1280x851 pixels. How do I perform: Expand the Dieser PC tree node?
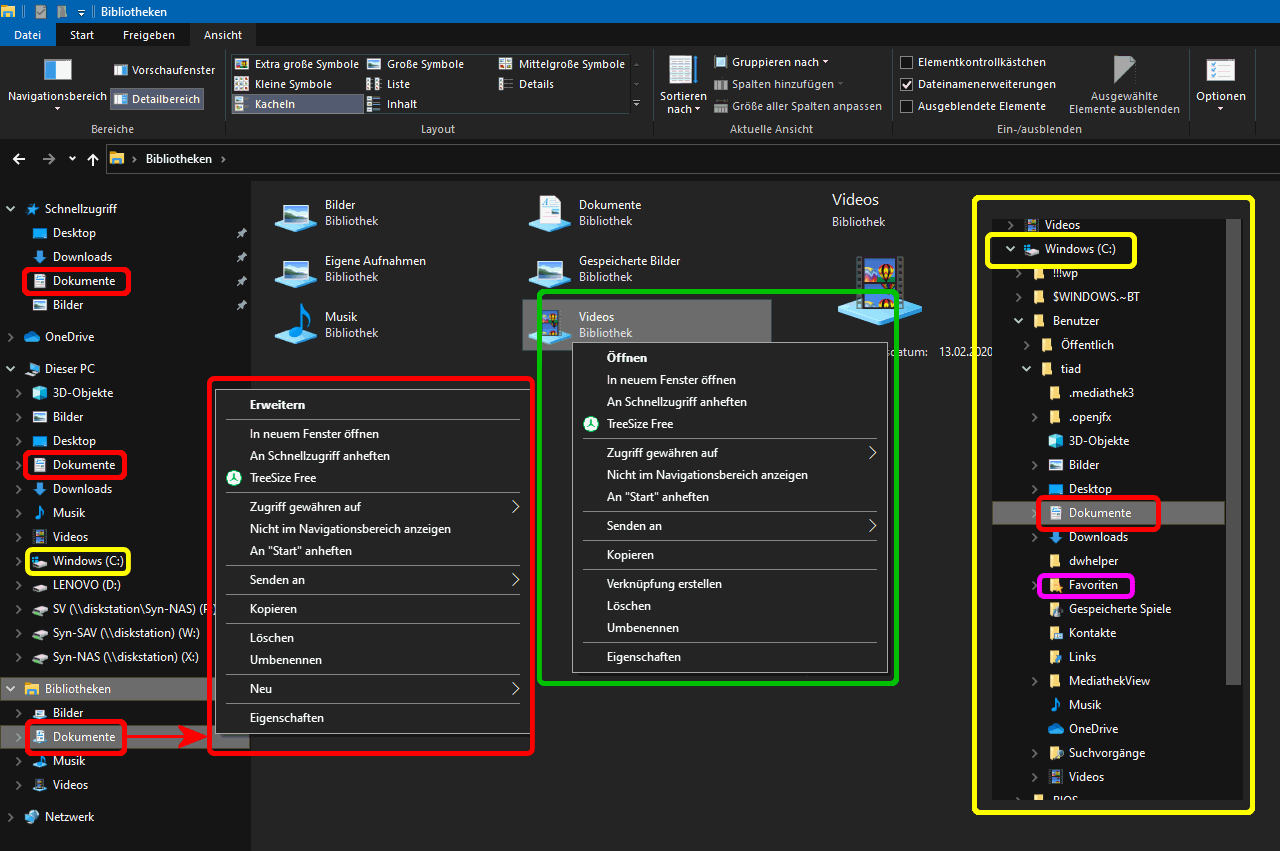click(11, 369)
